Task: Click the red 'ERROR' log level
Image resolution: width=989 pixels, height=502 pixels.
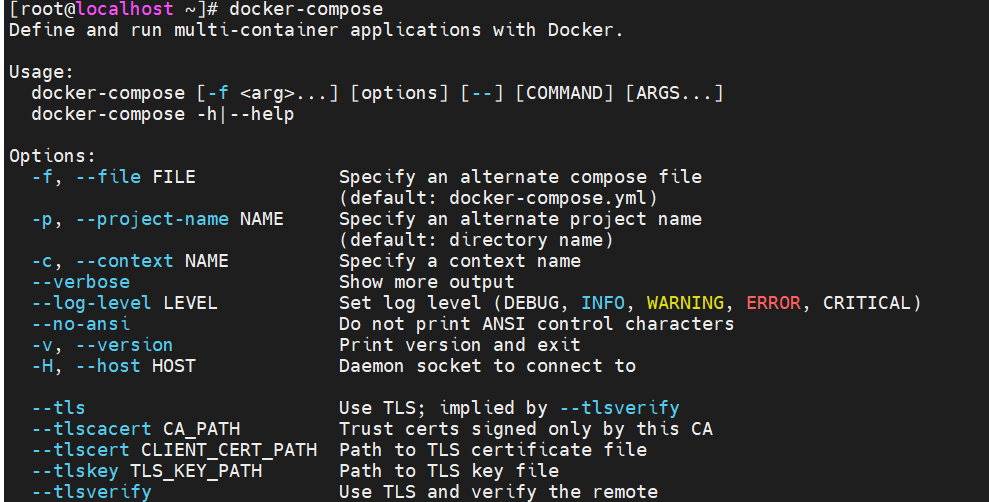Action: click(x=773, y=303)
